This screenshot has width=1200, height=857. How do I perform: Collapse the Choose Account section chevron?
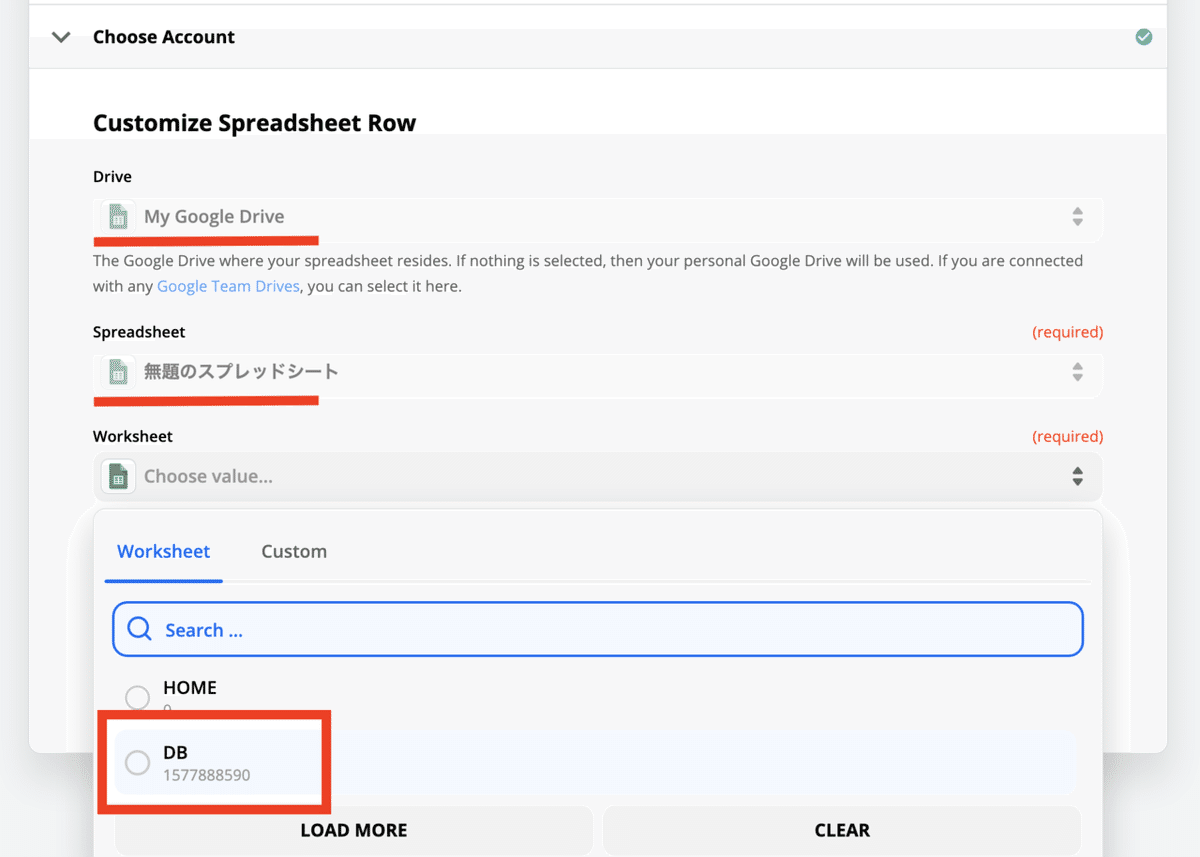pyautogui.click(x=61, y=37)
